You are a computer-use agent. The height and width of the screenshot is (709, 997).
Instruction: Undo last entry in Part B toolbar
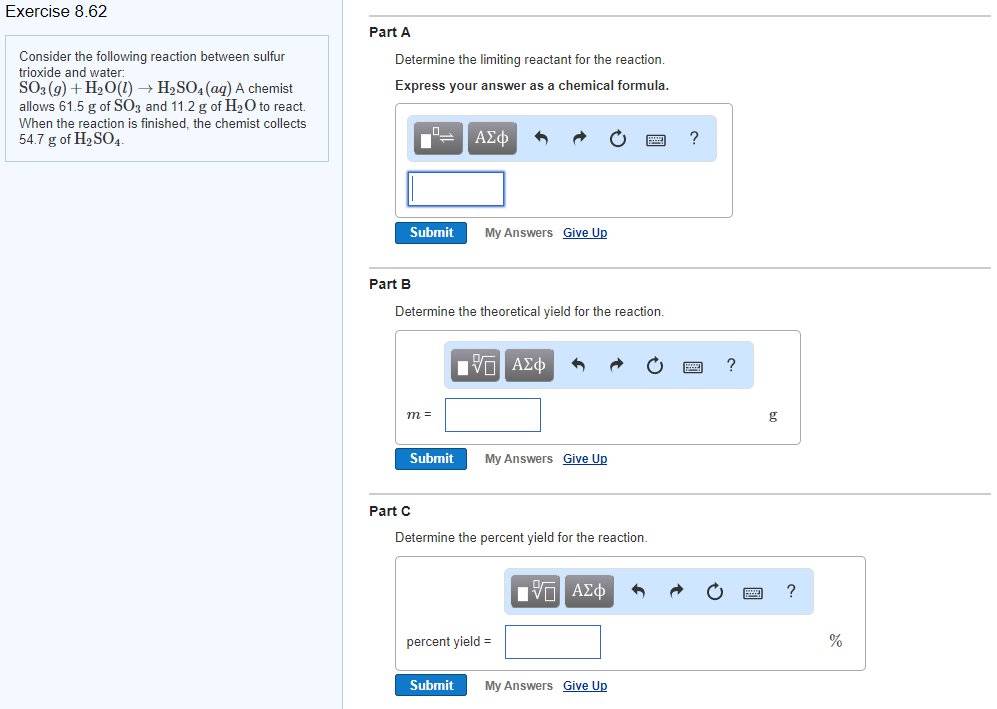click(578, 365)
